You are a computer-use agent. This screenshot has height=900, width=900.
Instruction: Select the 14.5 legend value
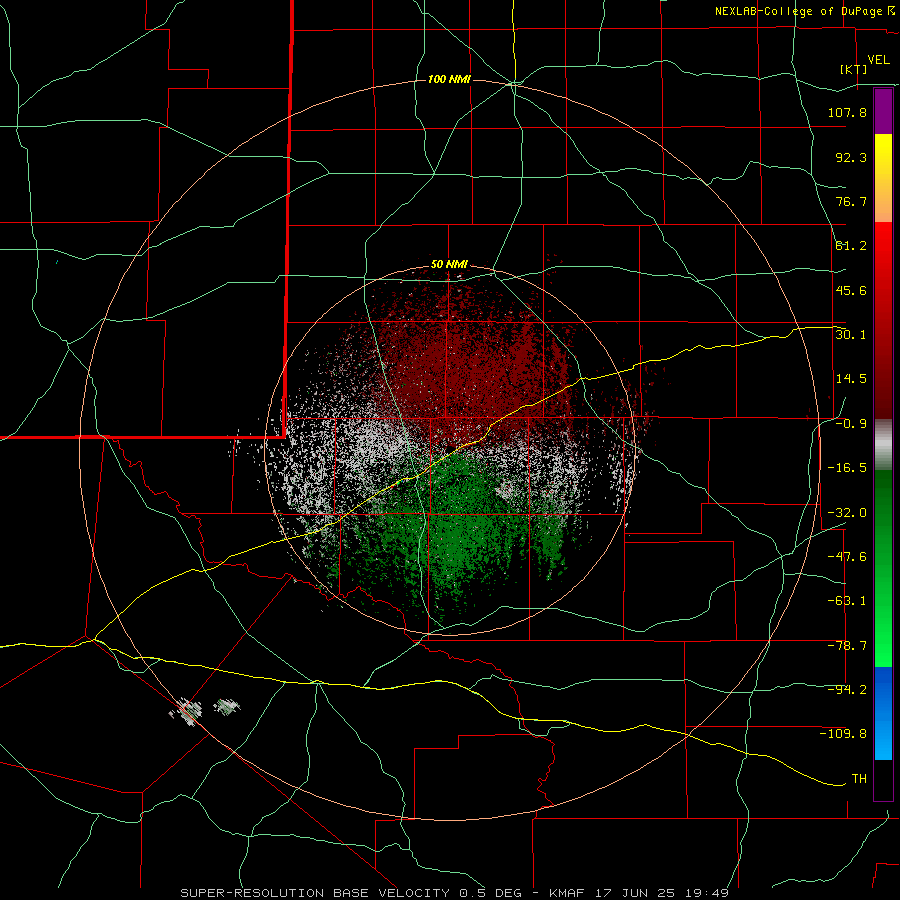click(x=851, y=379)
